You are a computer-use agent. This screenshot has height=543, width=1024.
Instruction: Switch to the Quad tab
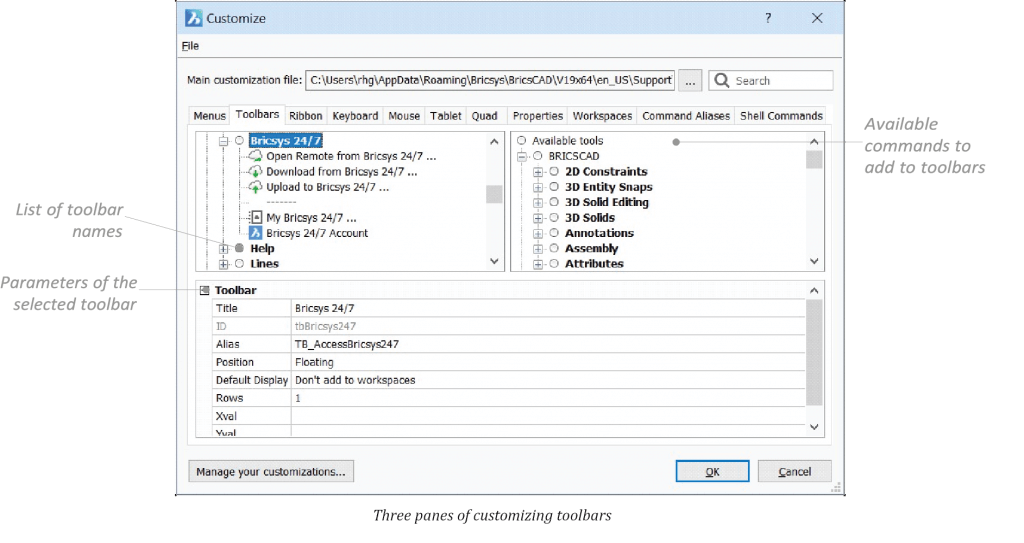(x=485, y=116)
